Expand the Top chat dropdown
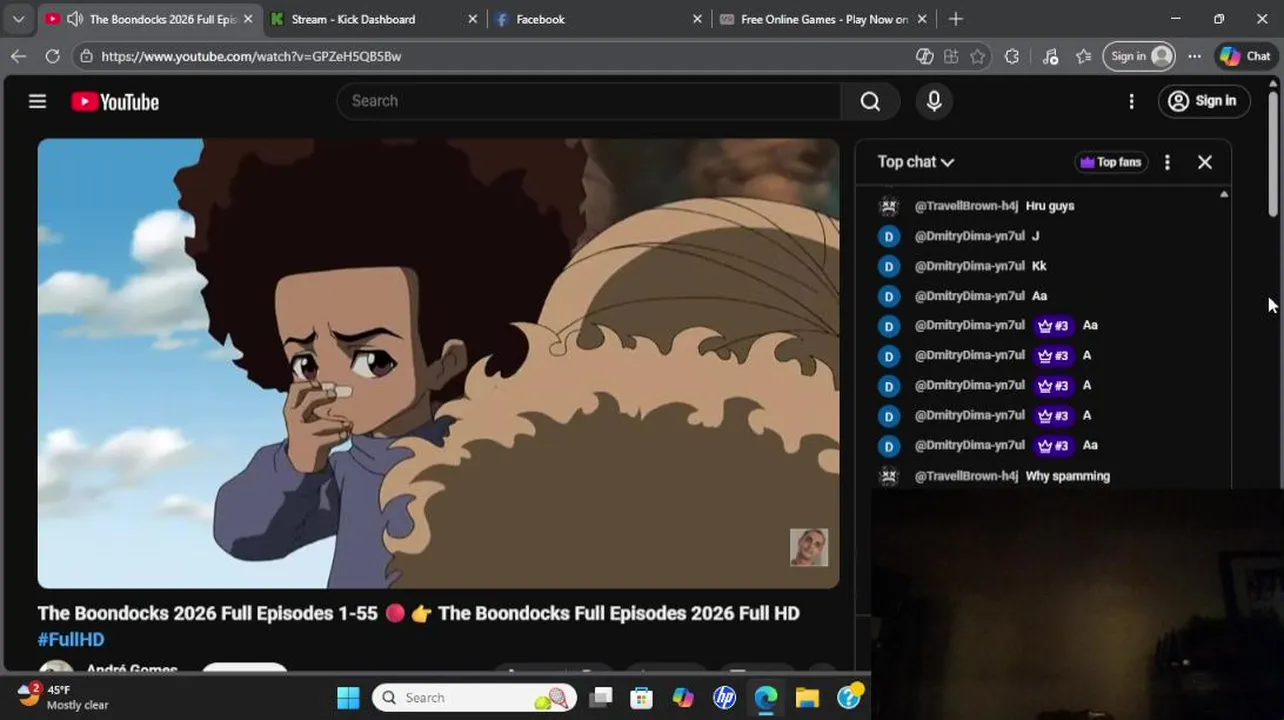 [915, 162]
